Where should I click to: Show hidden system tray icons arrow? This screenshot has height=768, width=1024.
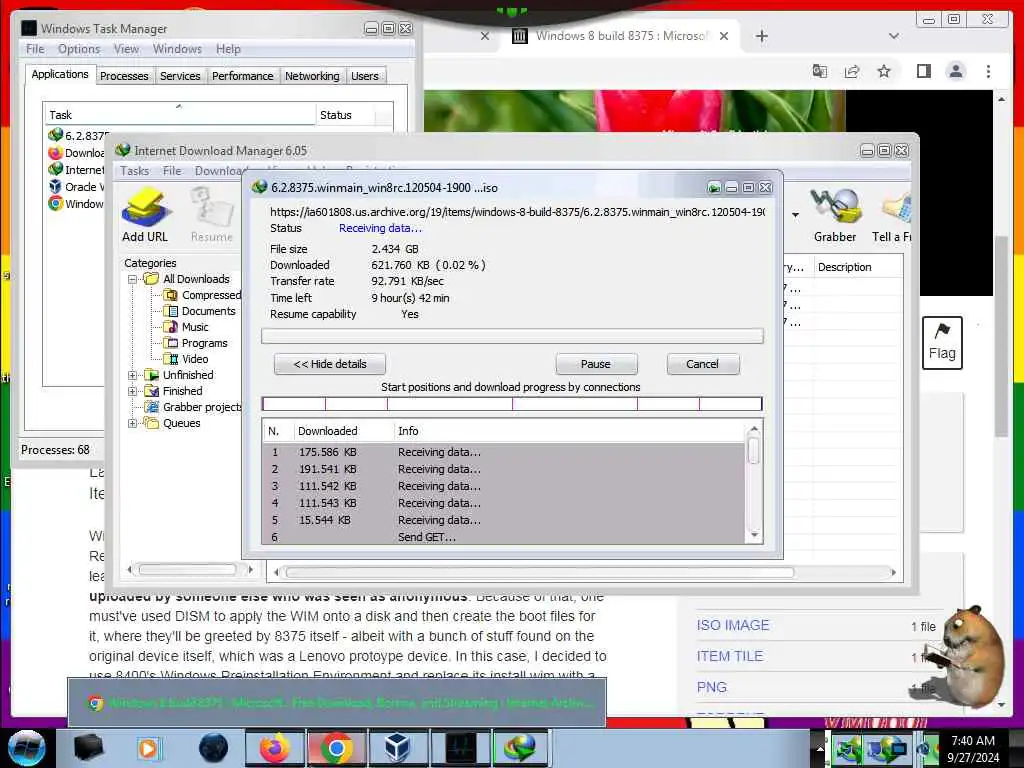pos(820,748)
